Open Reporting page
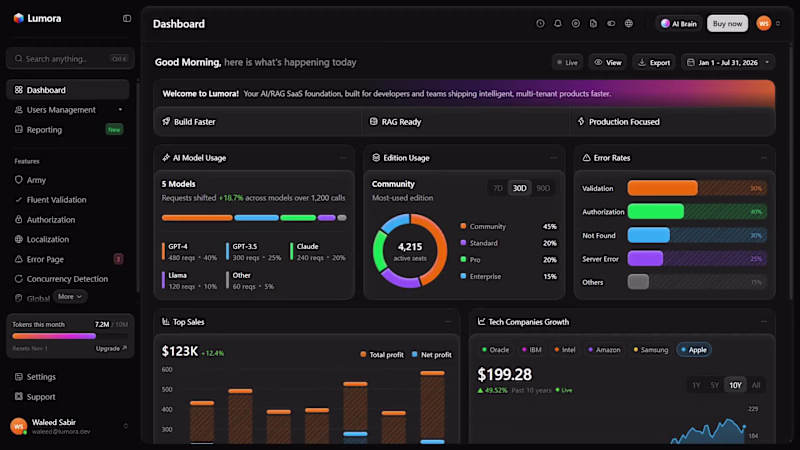The image size is (800, 450). click(x=68, y=130)
